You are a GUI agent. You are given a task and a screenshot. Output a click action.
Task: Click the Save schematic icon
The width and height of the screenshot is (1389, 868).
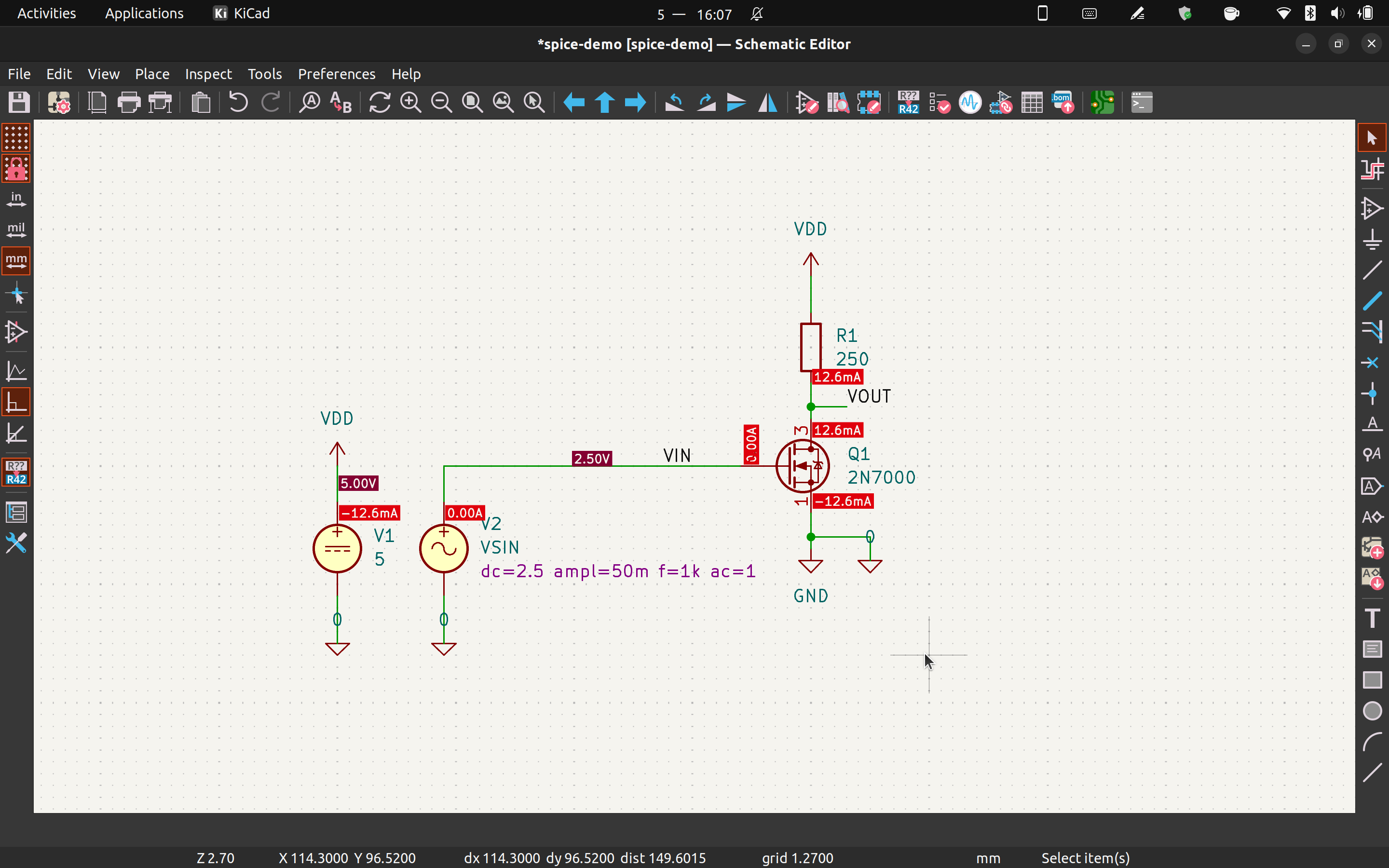click(x=19, y=103)
